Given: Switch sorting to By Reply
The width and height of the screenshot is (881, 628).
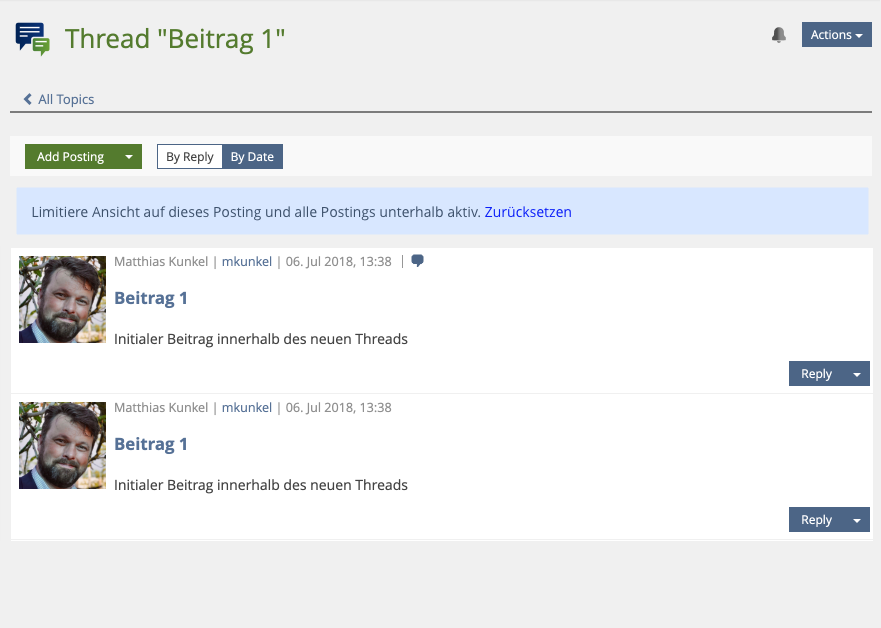Looking at the screenshot, I should 190,157.
